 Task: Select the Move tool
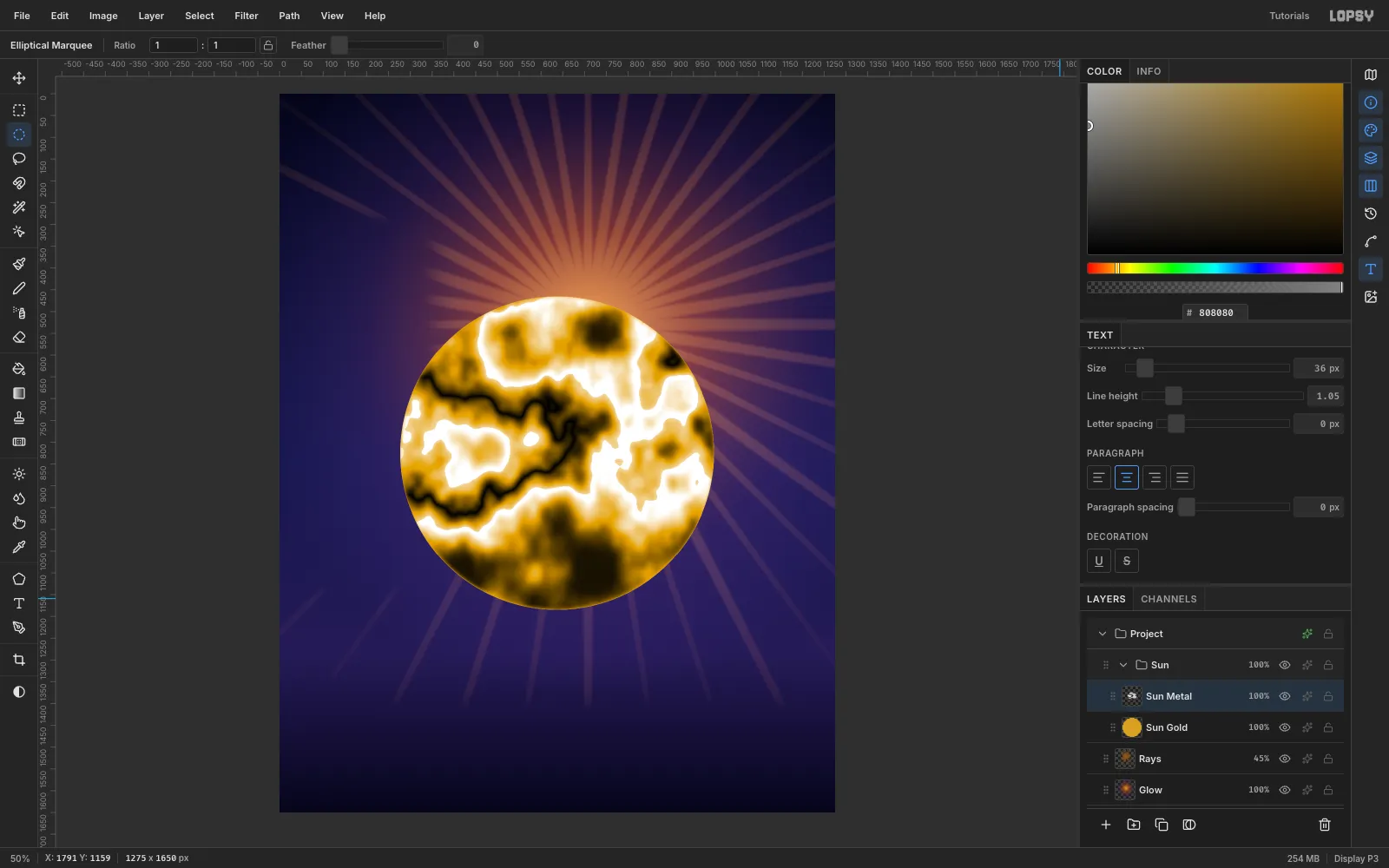[x=19, y=78]
